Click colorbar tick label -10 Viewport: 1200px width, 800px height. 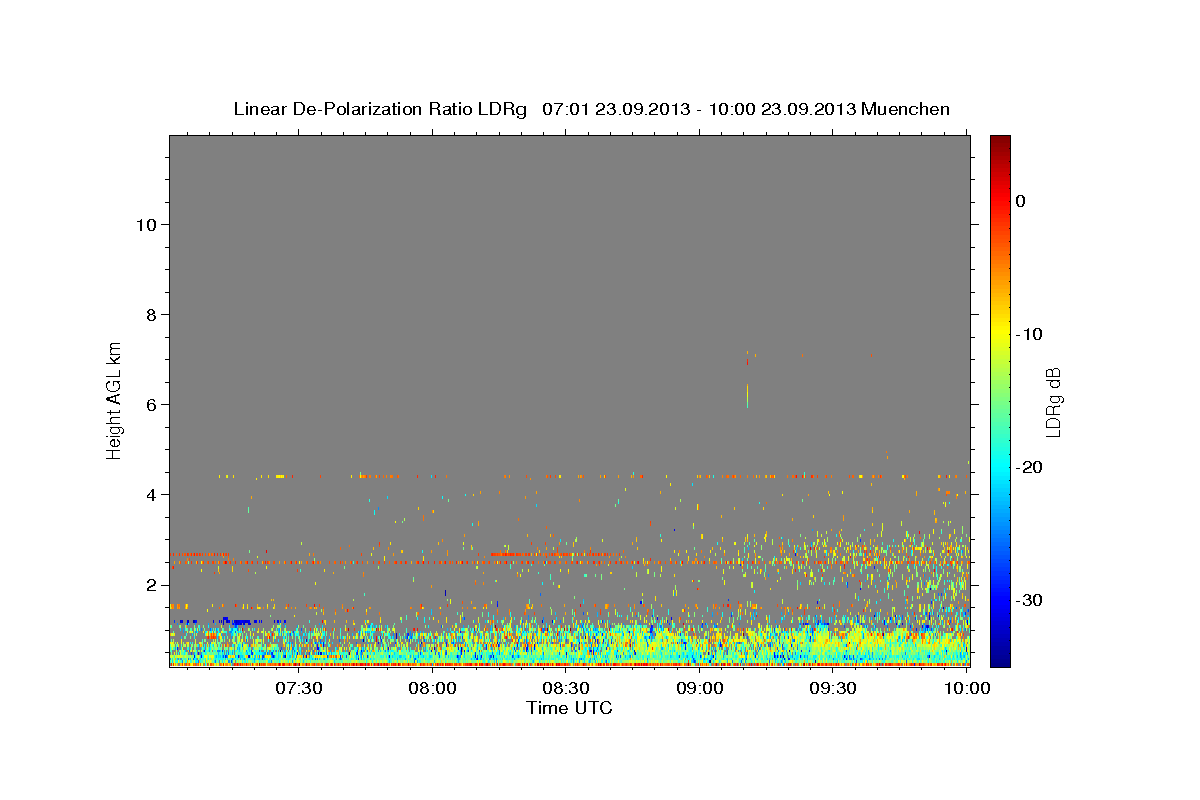coord(1030,334)
